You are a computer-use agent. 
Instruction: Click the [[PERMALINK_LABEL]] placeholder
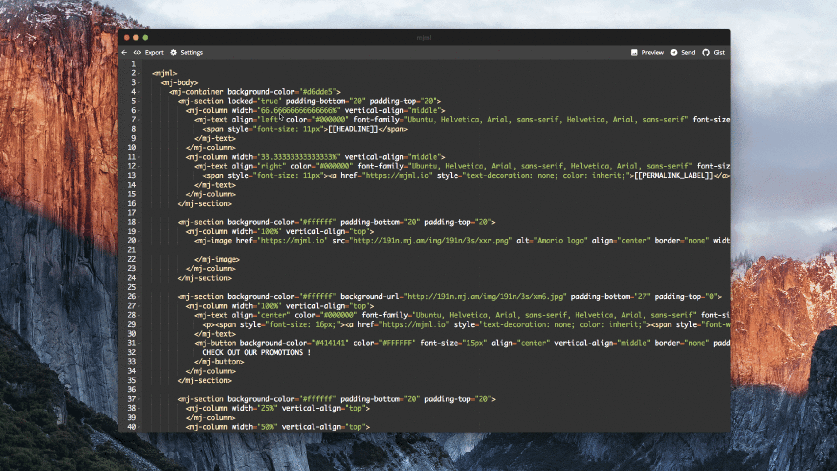[674, 176]
